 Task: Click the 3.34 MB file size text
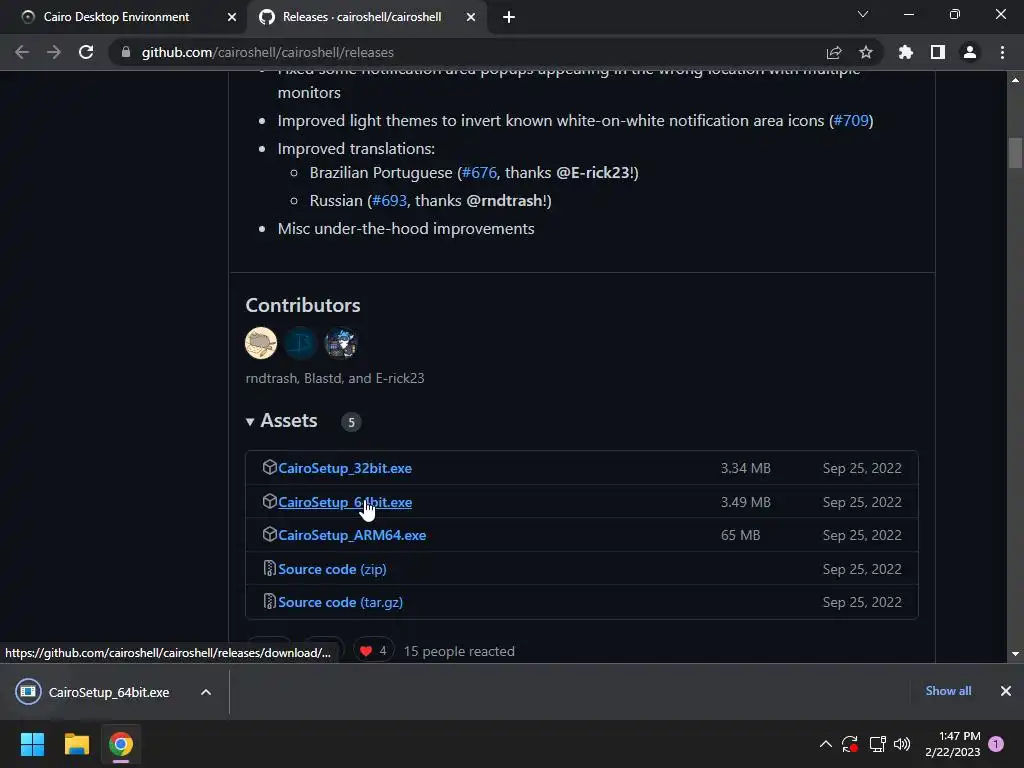point(745,468)
